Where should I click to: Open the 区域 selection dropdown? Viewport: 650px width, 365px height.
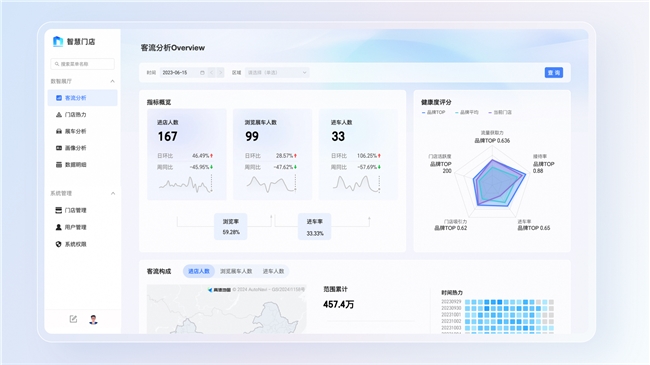[276, 73]
